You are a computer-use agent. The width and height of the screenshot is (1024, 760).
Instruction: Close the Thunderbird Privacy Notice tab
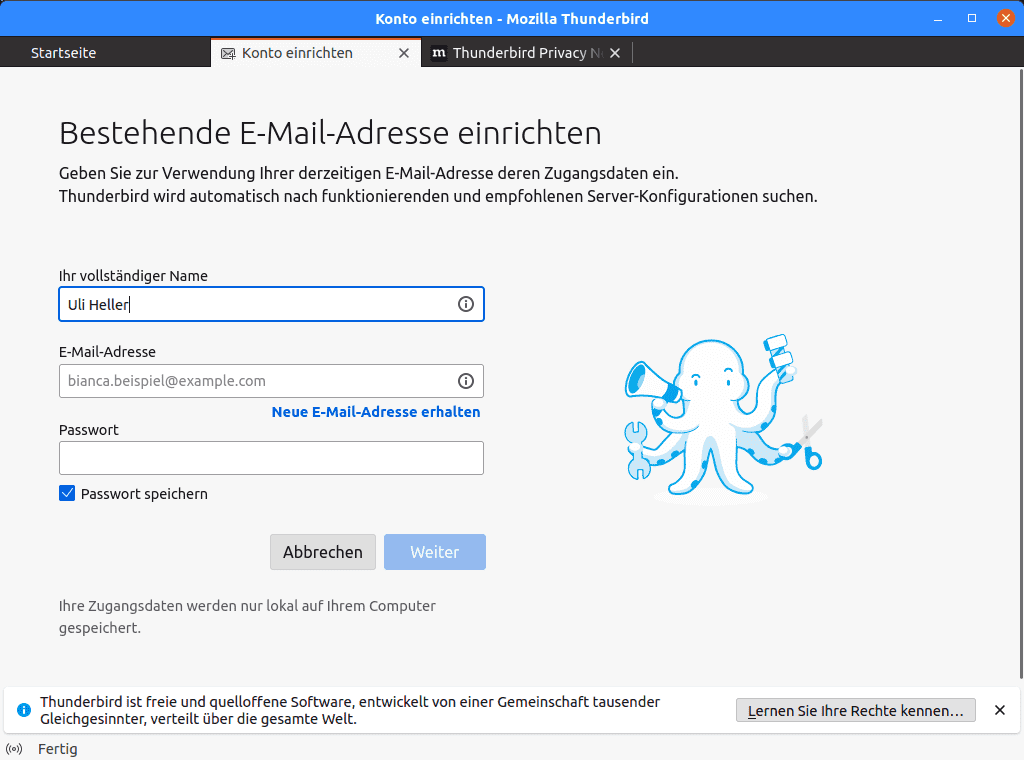coord(615,53)
